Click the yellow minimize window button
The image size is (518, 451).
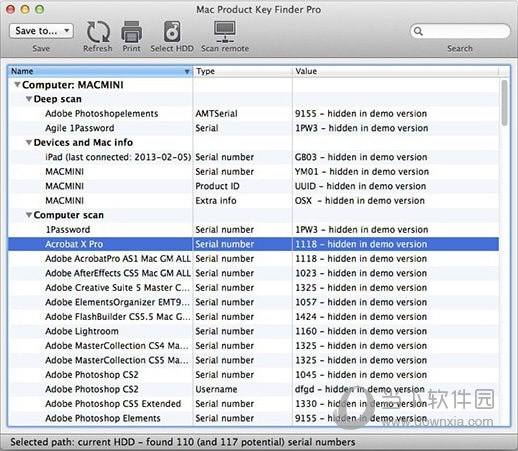tap(25, 9)
